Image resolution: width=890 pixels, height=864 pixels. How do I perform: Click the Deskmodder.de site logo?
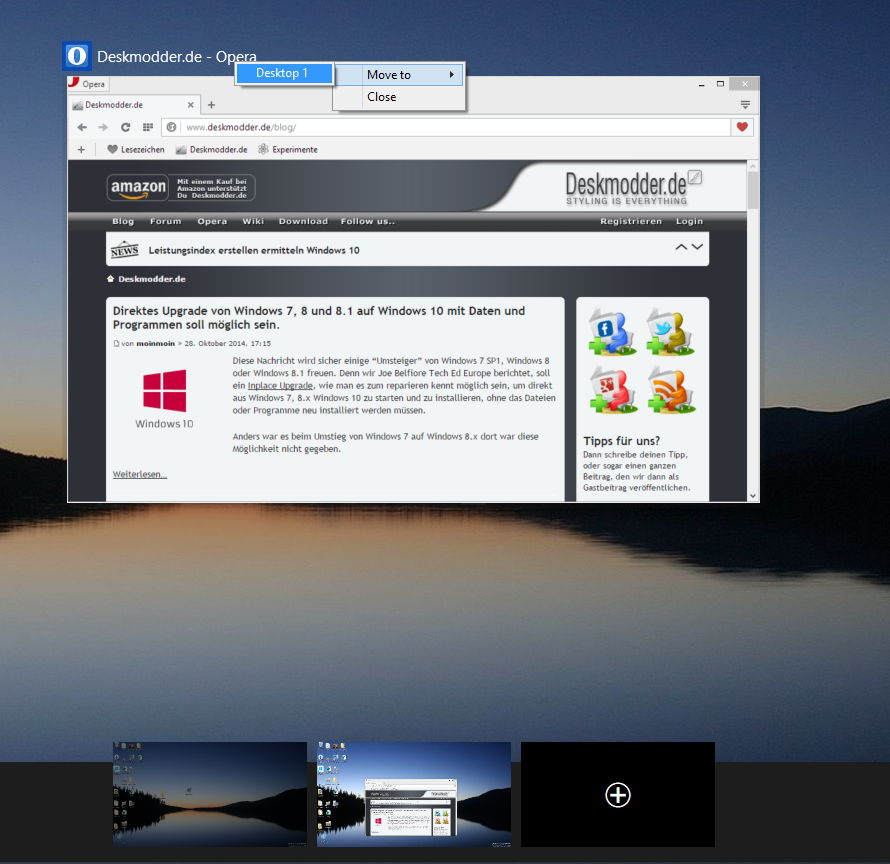(626, 188)
